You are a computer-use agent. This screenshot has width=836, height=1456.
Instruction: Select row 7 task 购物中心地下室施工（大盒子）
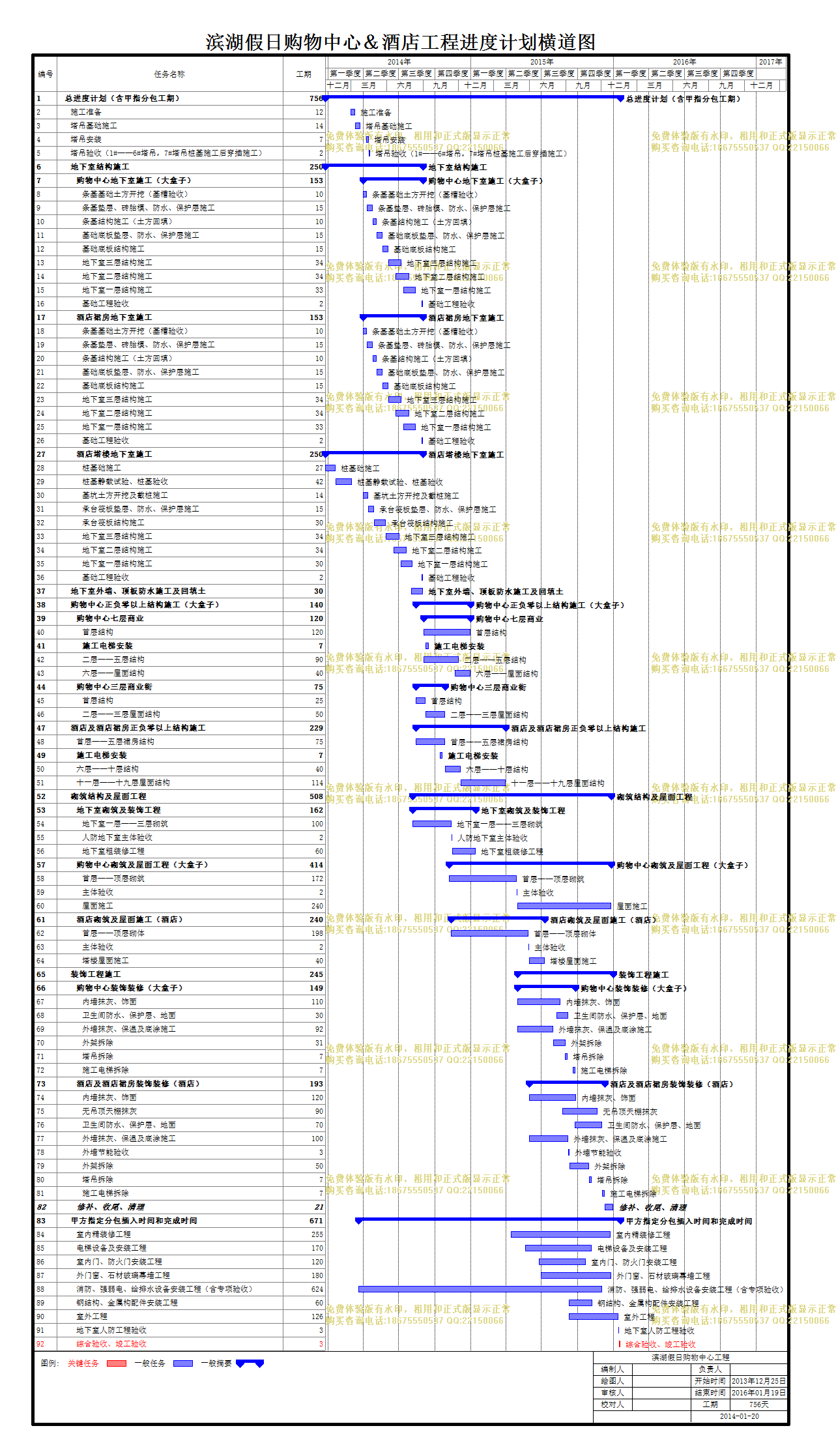coord(134,181)
